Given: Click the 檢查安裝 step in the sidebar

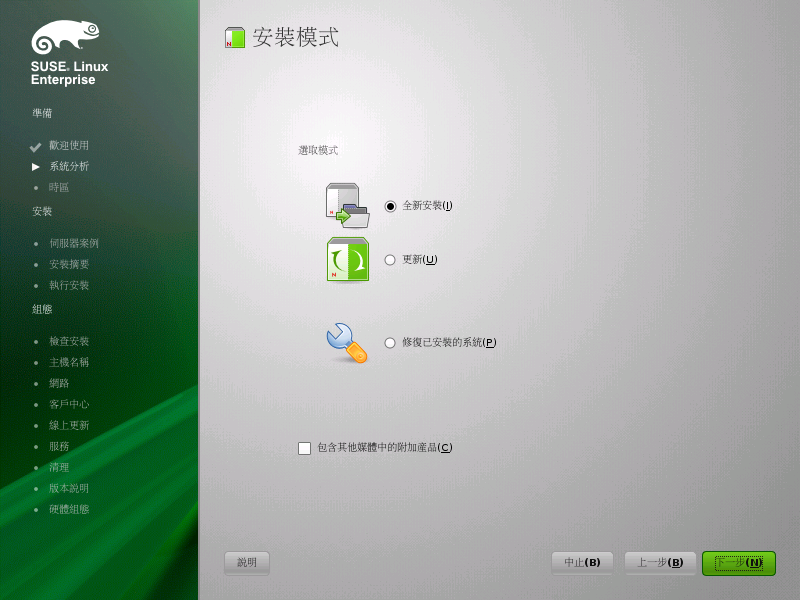Looking at the screenshot, I should click(69, 341).
